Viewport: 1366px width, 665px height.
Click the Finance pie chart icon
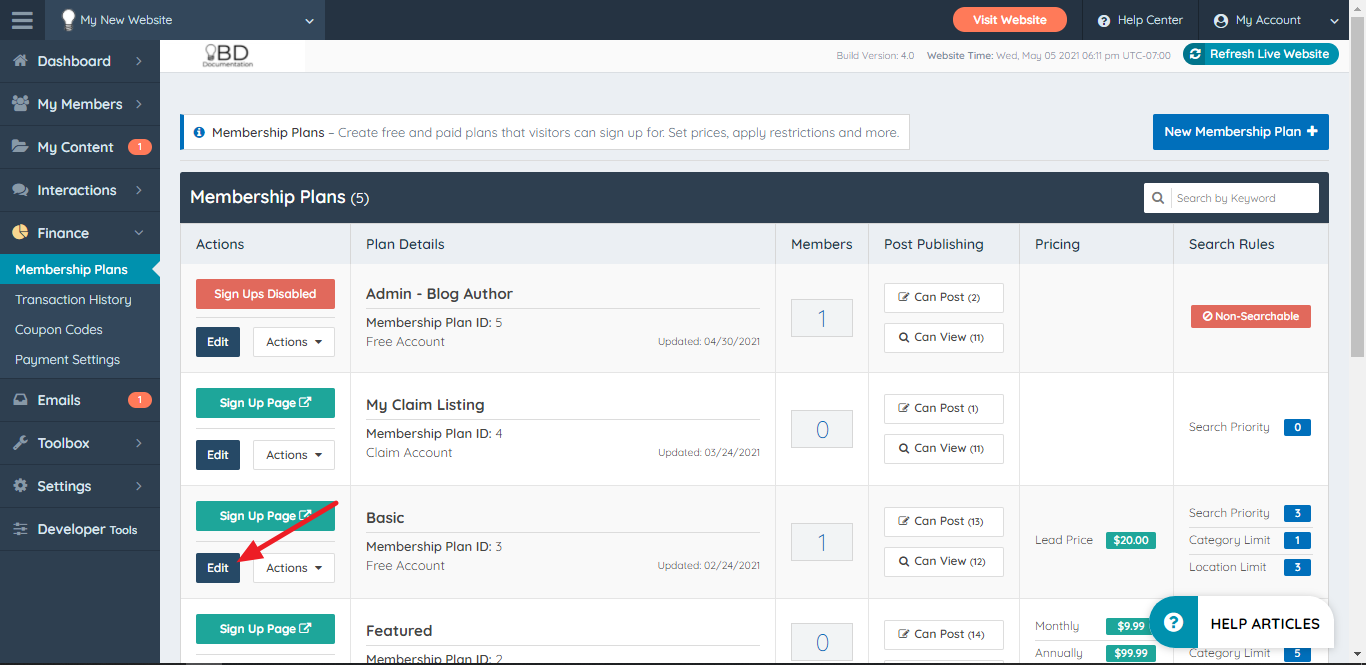point(20,233)
